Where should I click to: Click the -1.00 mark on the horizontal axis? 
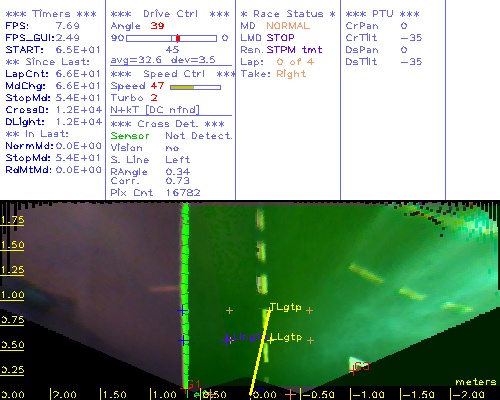(368, 395)
